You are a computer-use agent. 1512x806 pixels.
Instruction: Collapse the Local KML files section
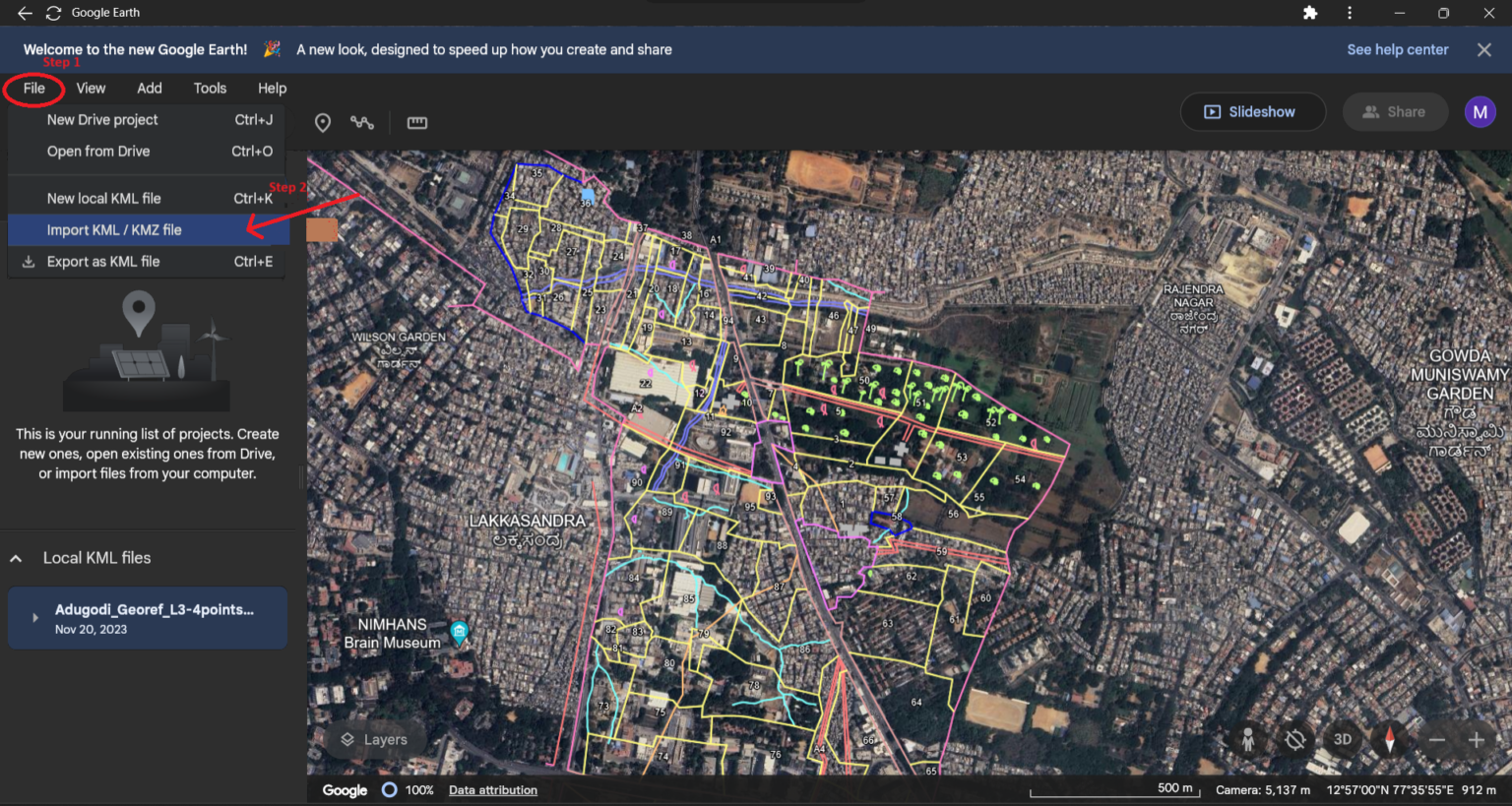[x=15, y=558]
